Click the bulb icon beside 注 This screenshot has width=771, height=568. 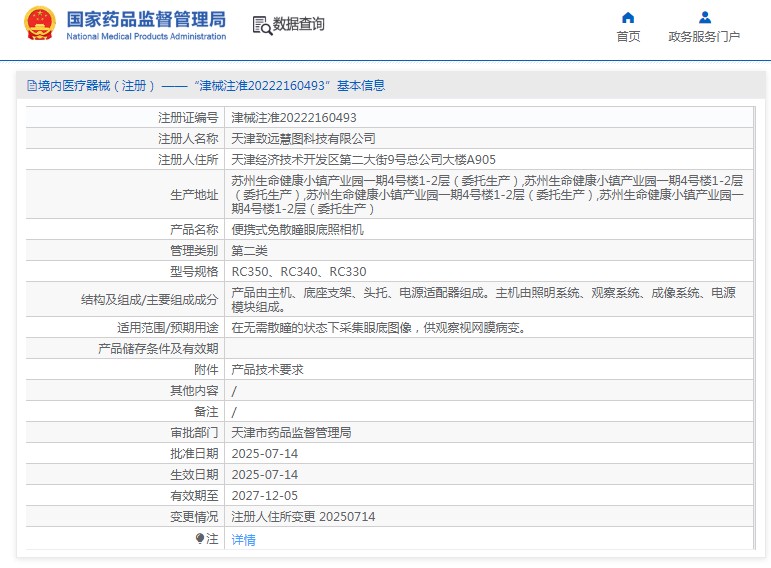point(200,539)
